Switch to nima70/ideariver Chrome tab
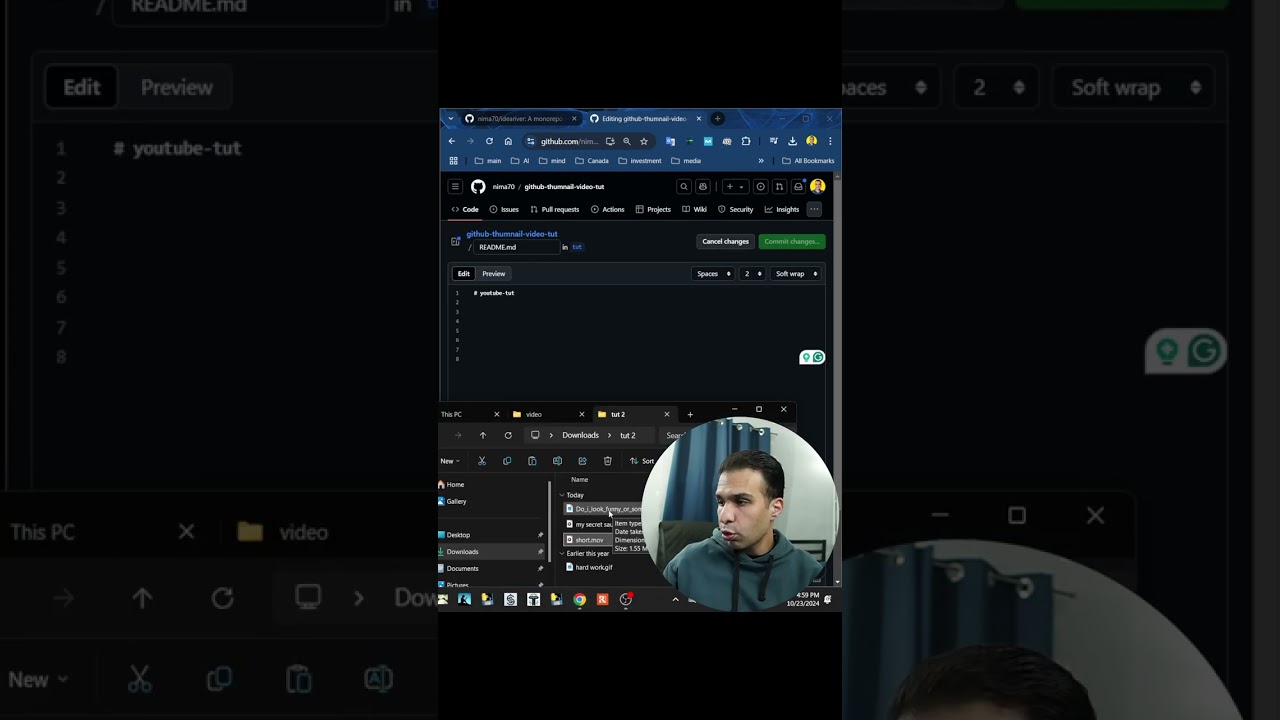 (x=520, y=118)
